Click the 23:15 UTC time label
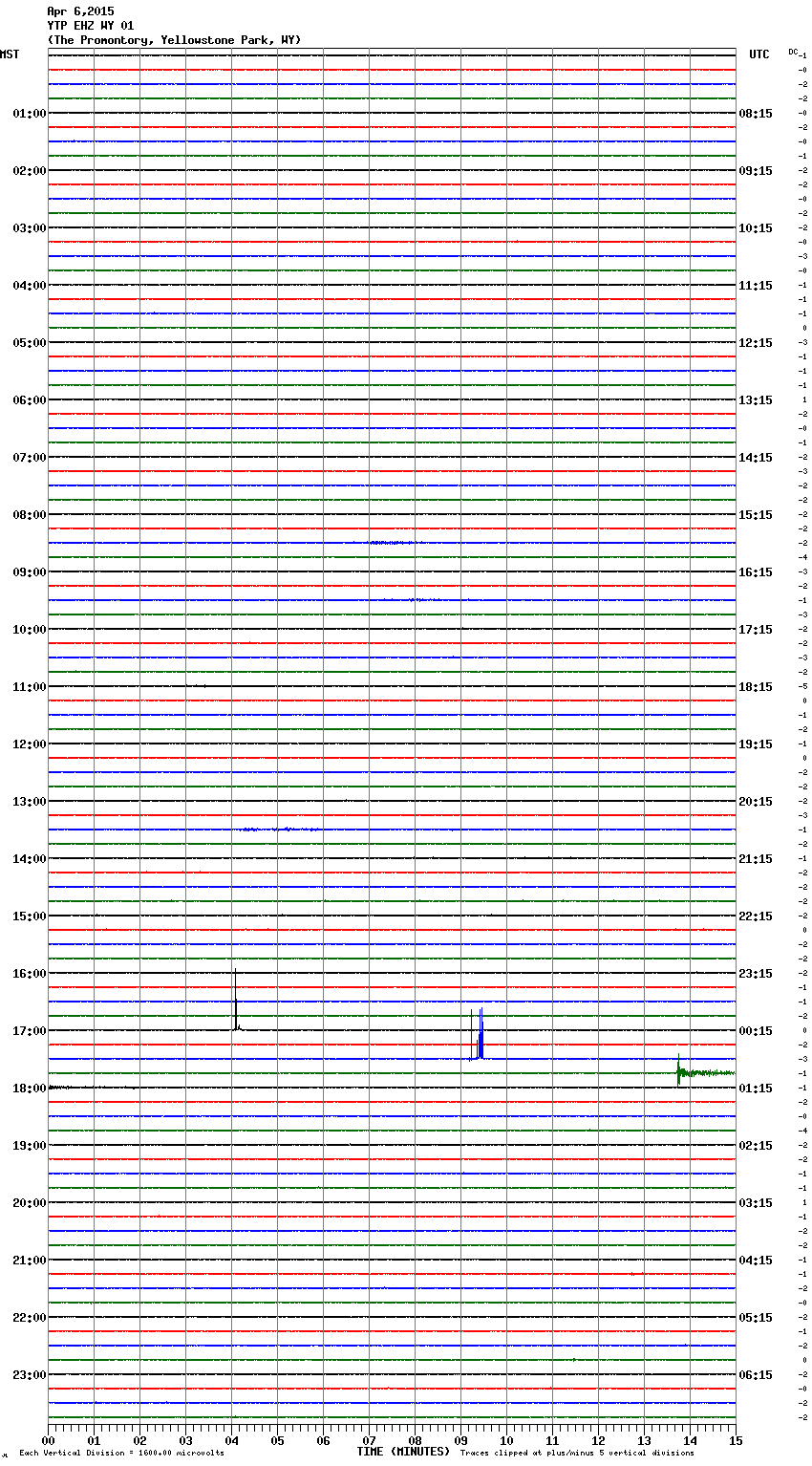Screen dimensions: 812x1466 (x=756, y=974)
